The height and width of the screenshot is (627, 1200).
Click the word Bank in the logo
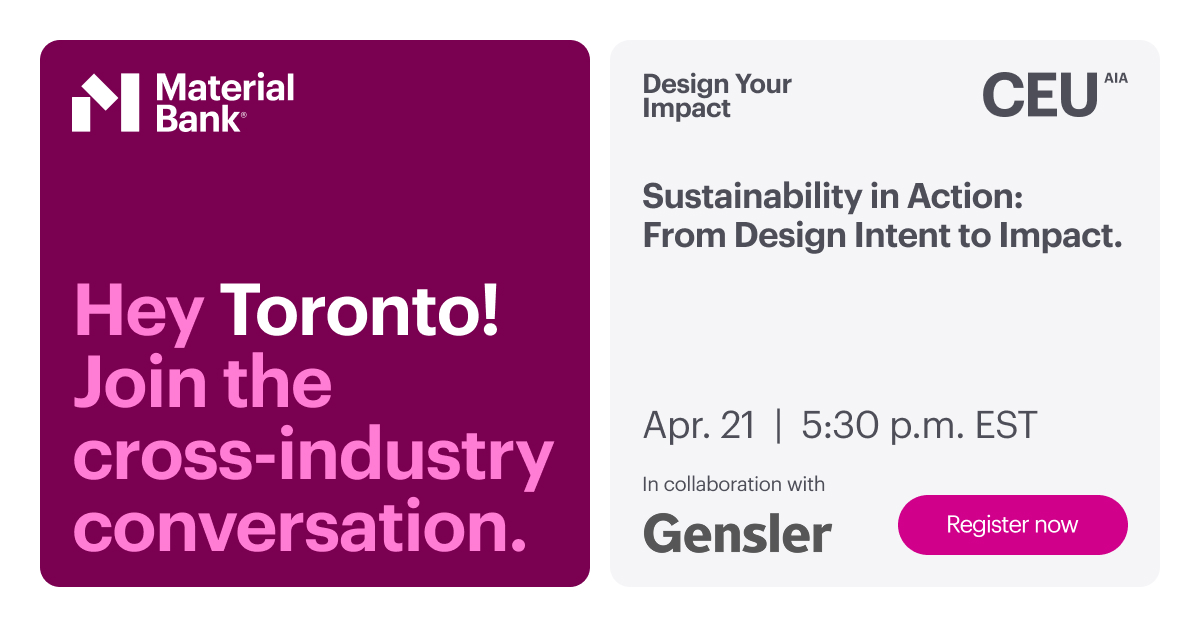(199, 120)
